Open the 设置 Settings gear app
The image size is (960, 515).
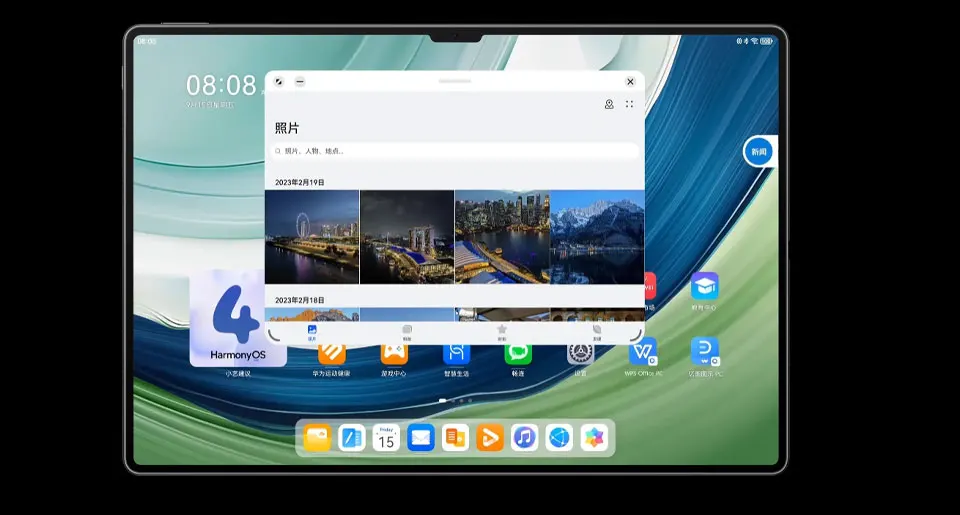click(580, 354)
